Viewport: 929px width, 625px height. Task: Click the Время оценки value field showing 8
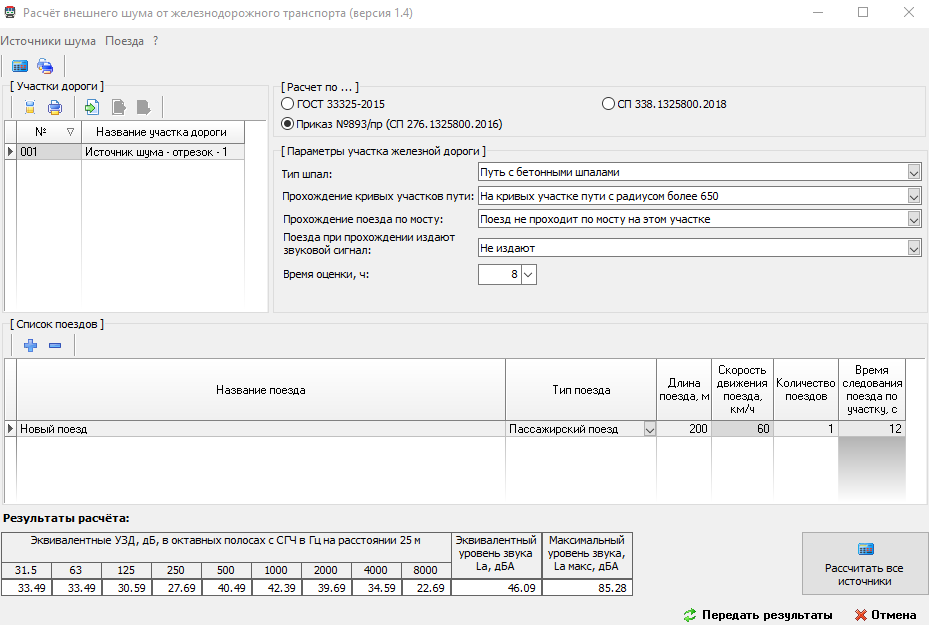tap(499, 274)
